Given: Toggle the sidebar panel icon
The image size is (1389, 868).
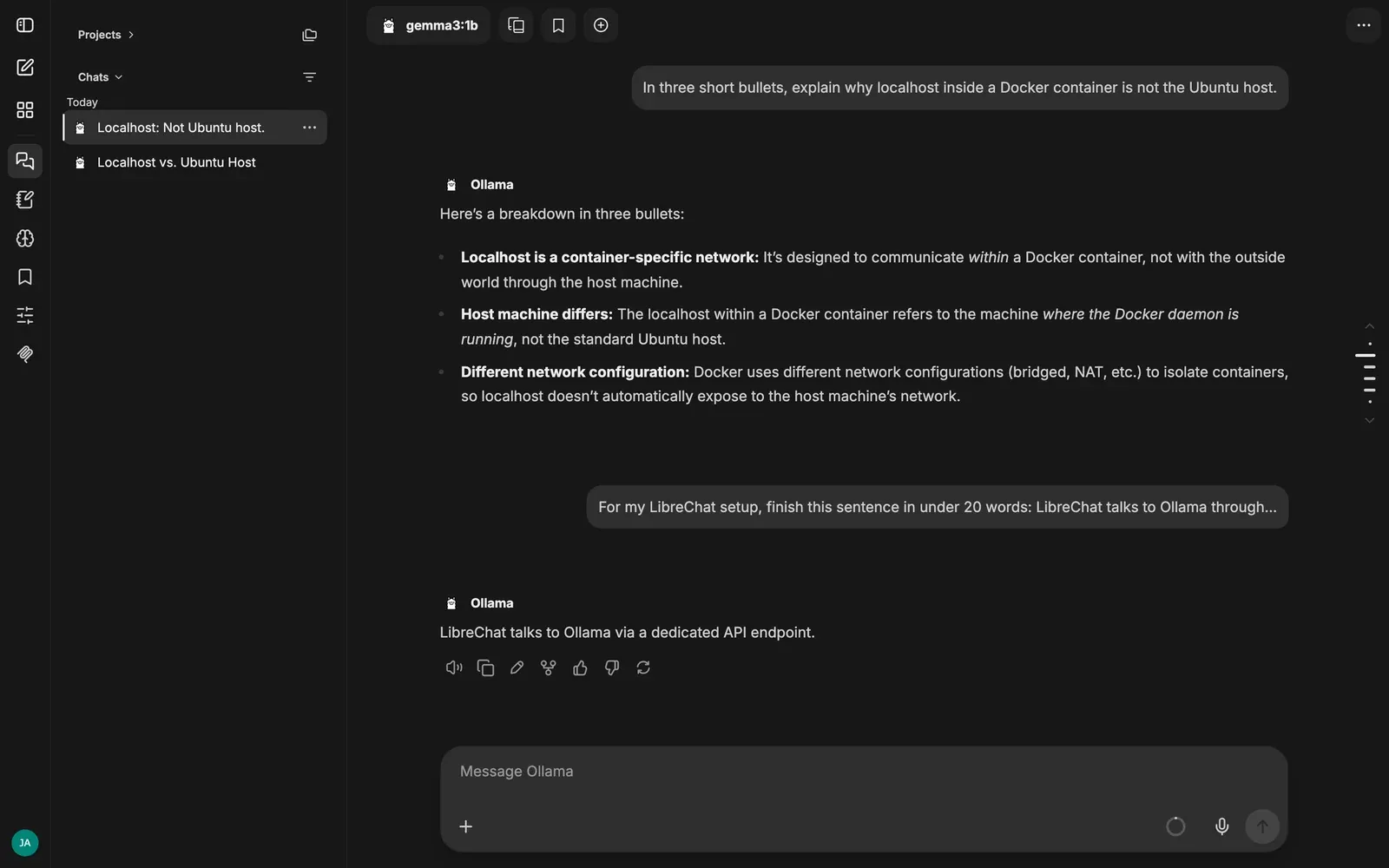Looking at the screenshot, I should pos(25,25).
